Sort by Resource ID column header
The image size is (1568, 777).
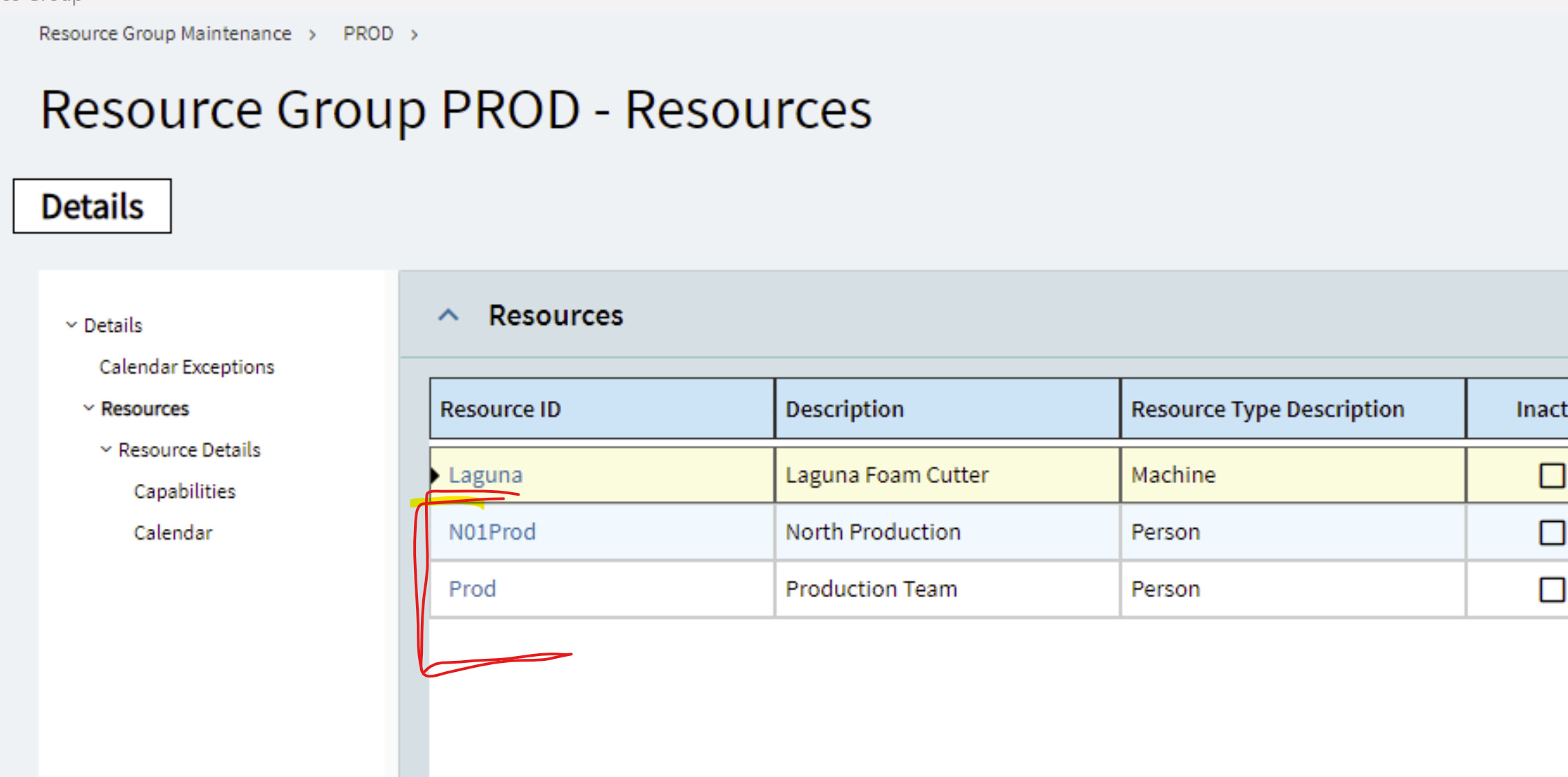(500, 409)
